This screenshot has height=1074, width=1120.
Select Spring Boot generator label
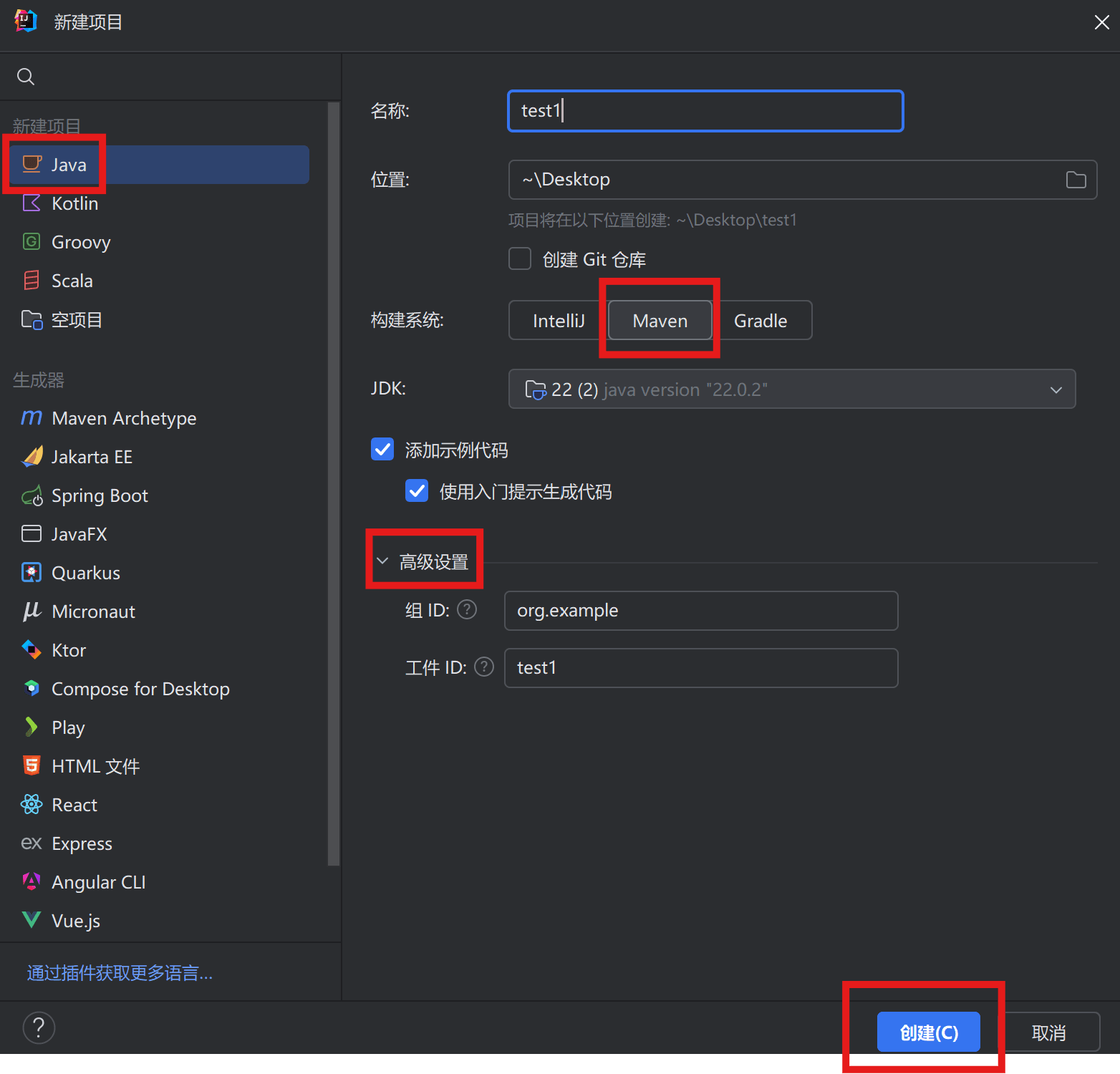[x=100, y=495]
